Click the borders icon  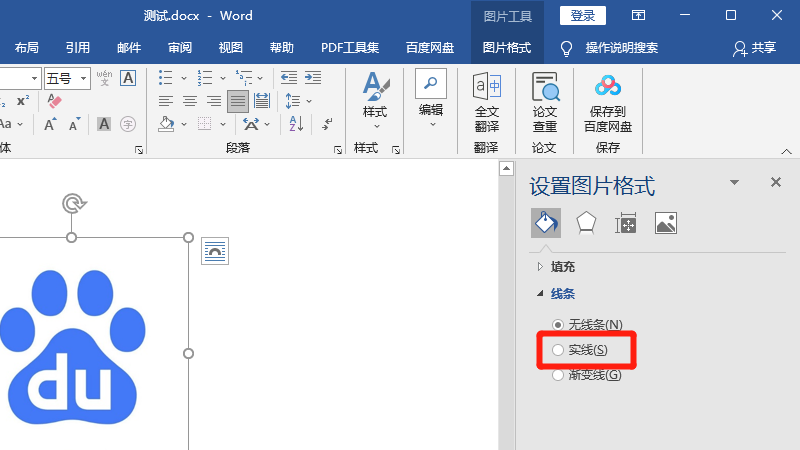pos(205,124)
